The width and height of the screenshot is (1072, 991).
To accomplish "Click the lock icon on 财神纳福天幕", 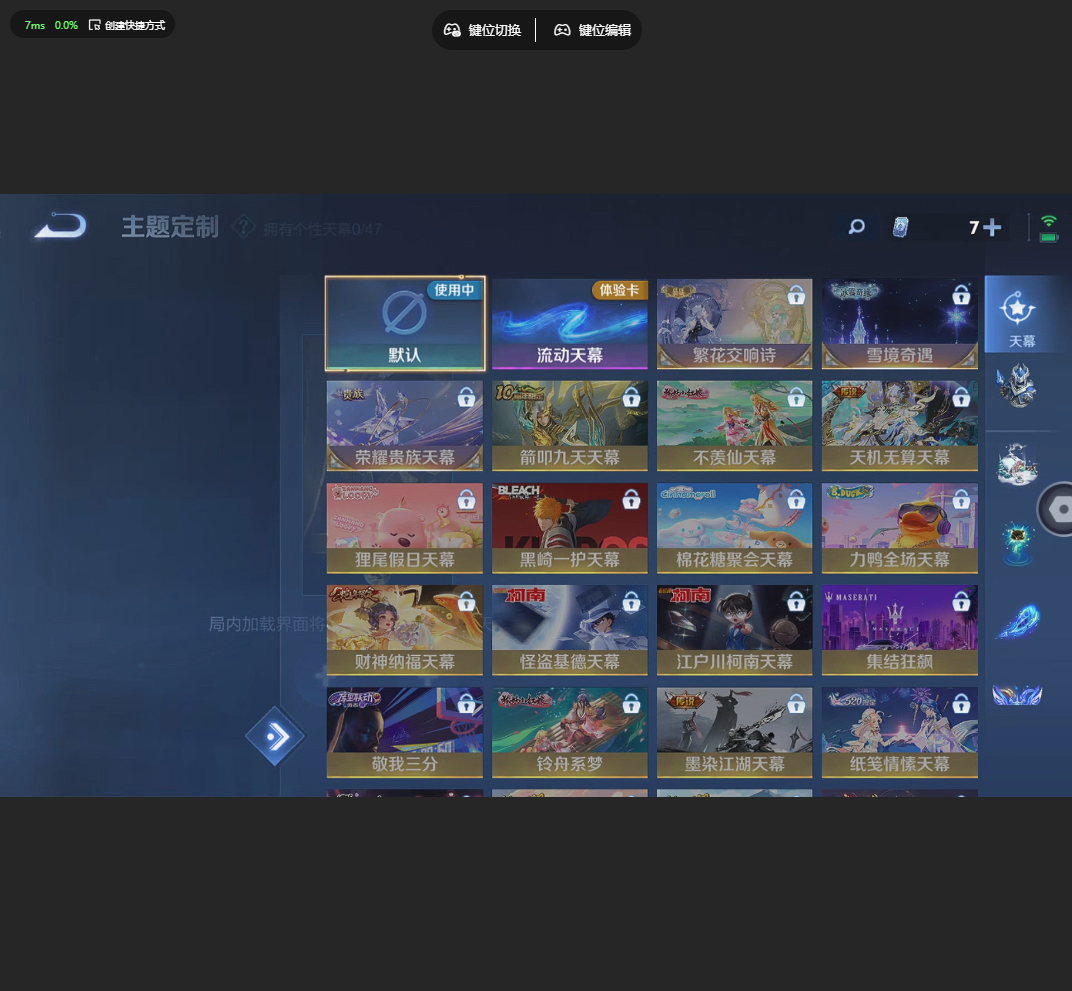I will (466, 601).
